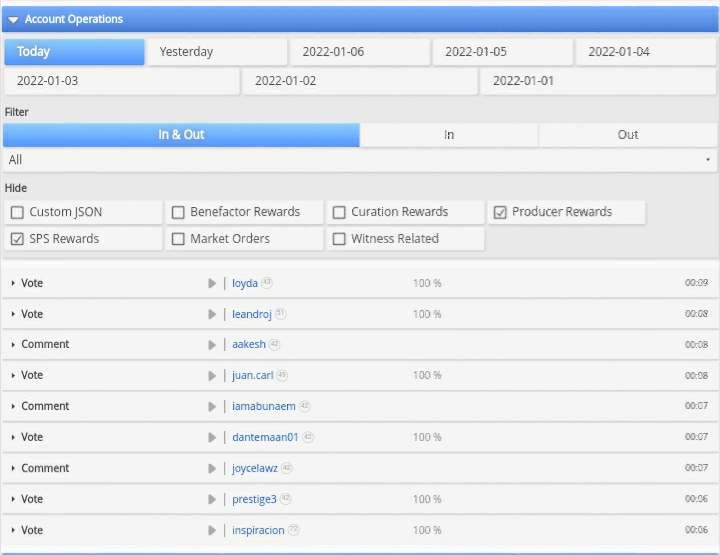This screenshot has width=720, height=555.
Task: Check the Custom JSON hide checkbox
Action: [x=17, y=213]
